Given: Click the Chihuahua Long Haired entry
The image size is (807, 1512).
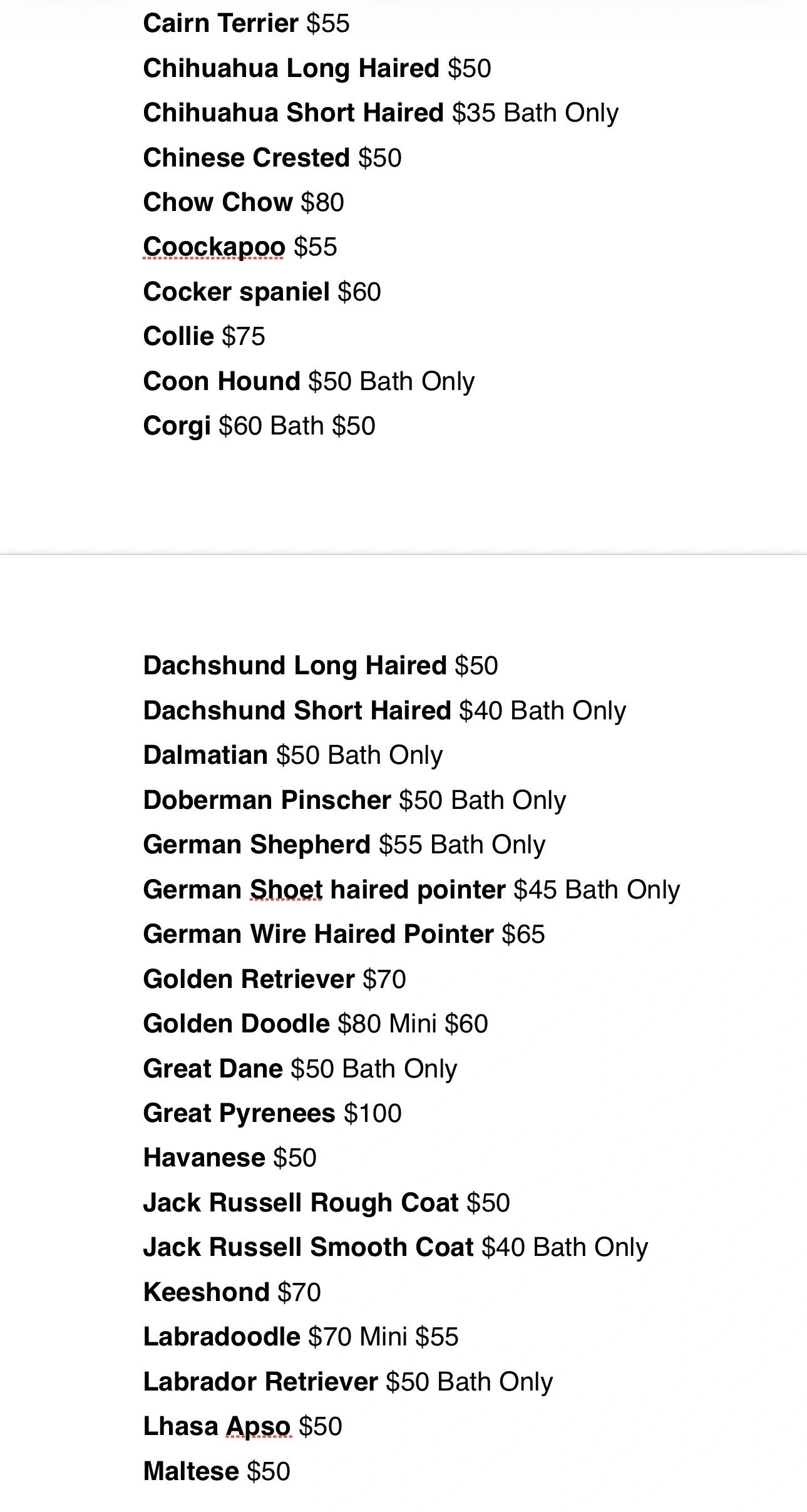Looking at the screenshot, I should [x=317, y=69].
